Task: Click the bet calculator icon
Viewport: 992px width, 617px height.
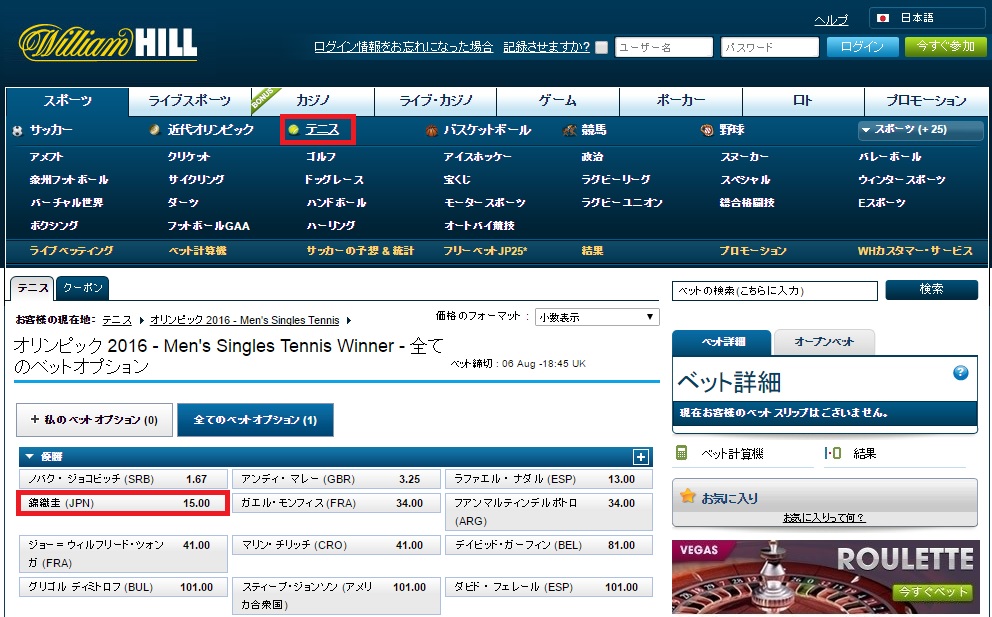Action: (681, 453)
